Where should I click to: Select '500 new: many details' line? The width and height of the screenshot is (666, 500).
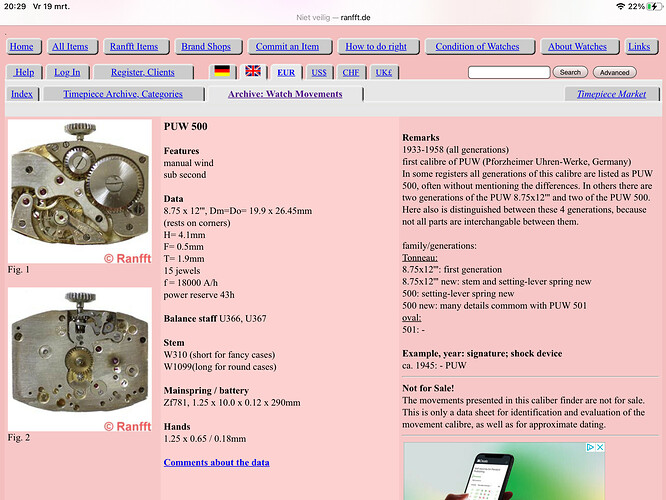(x=494, y=305)
